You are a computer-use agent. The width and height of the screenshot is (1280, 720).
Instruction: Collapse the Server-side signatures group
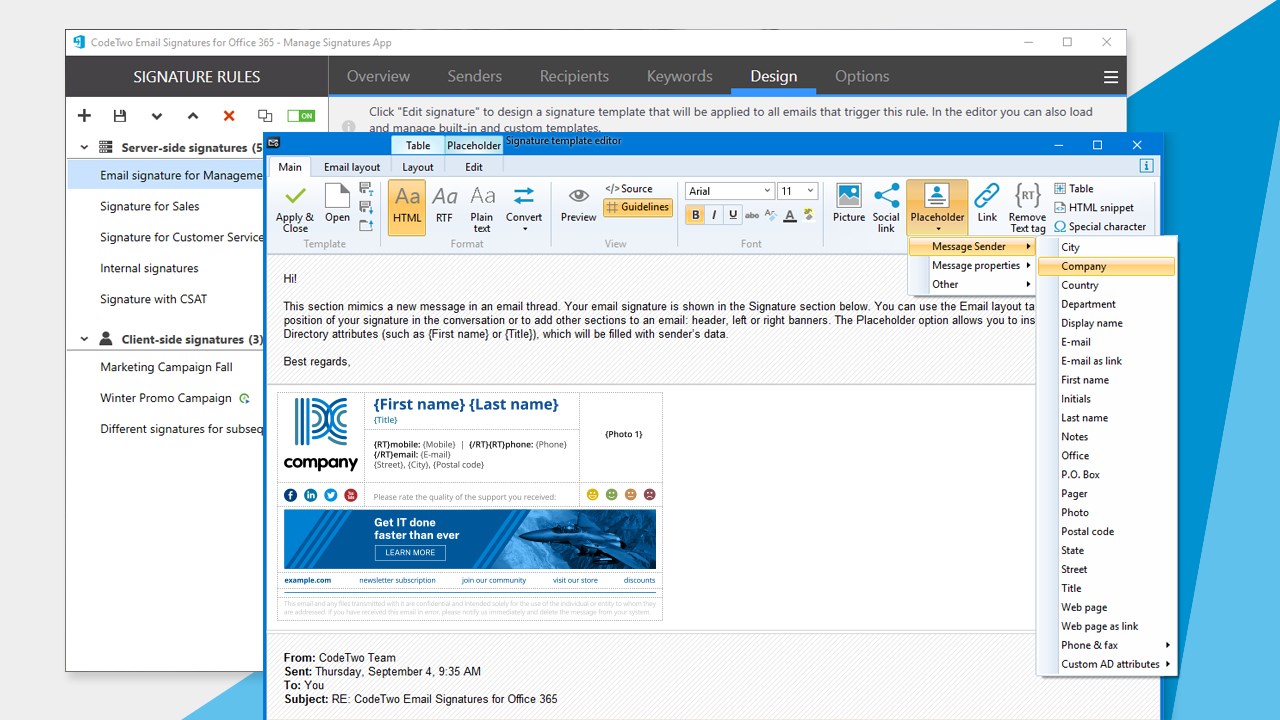point(84,147)
